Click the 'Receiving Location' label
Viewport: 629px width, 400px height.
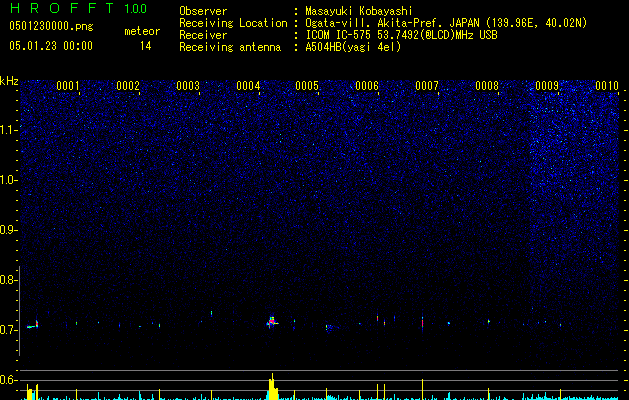(x=233, y=23)
